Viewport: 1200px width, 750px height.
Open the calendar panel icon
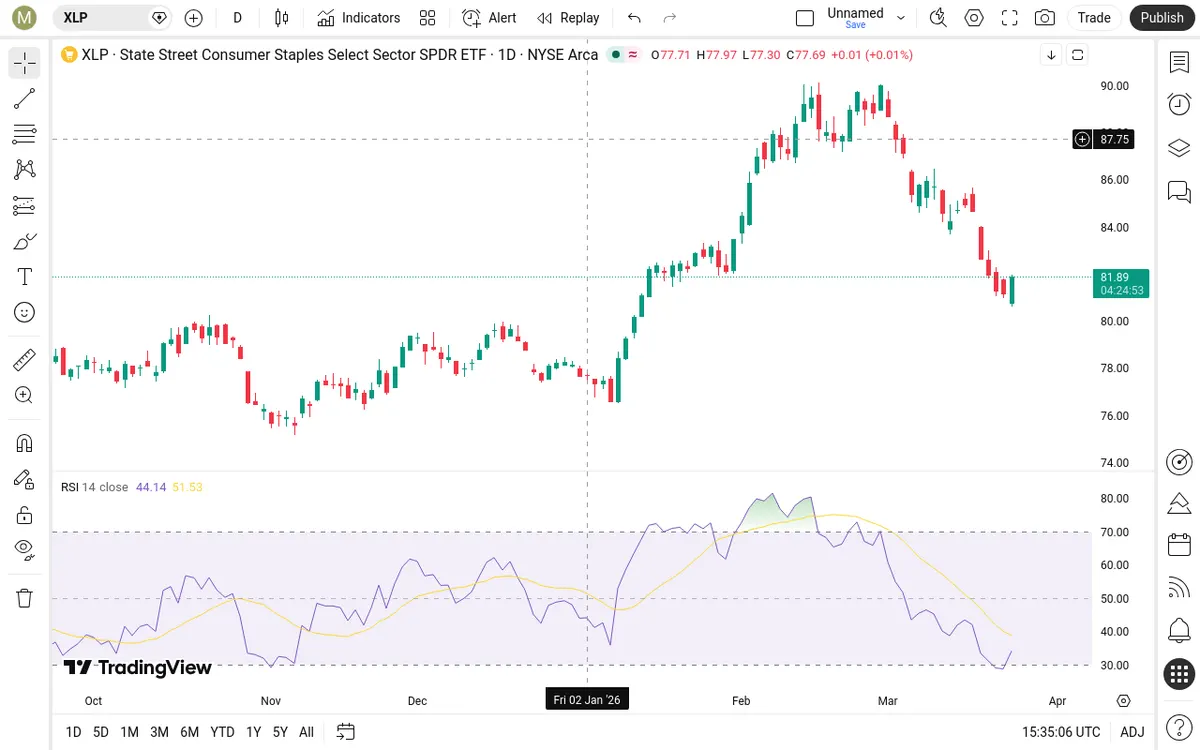click(1179, 545)
